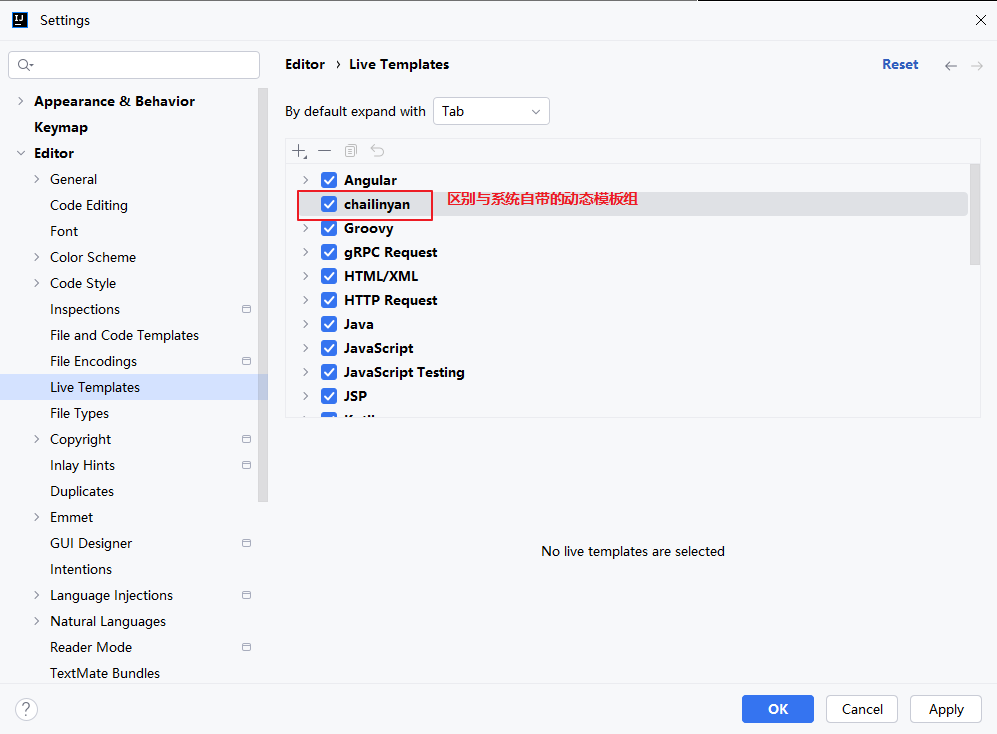Click project-level icon next to File Encodings
Viewport: 997px width, 734px height.
click(x=246, y=361)
